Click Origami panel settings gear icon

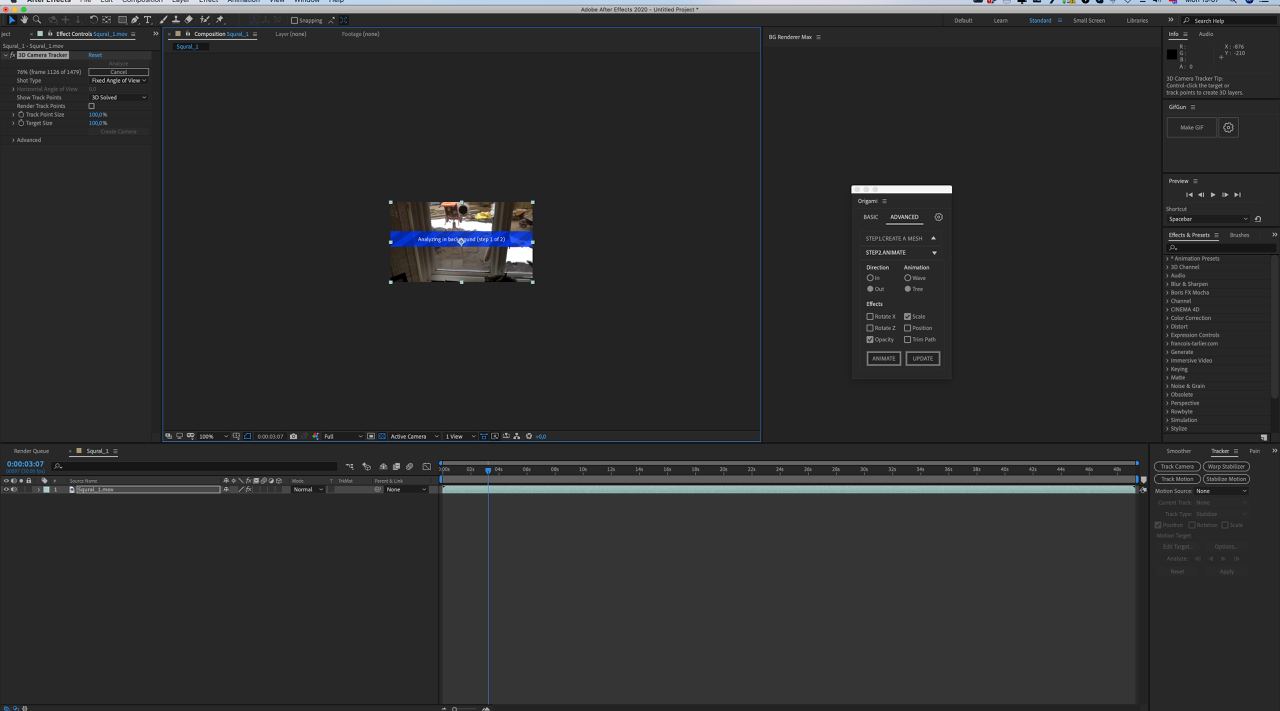(x=938, y=217)
